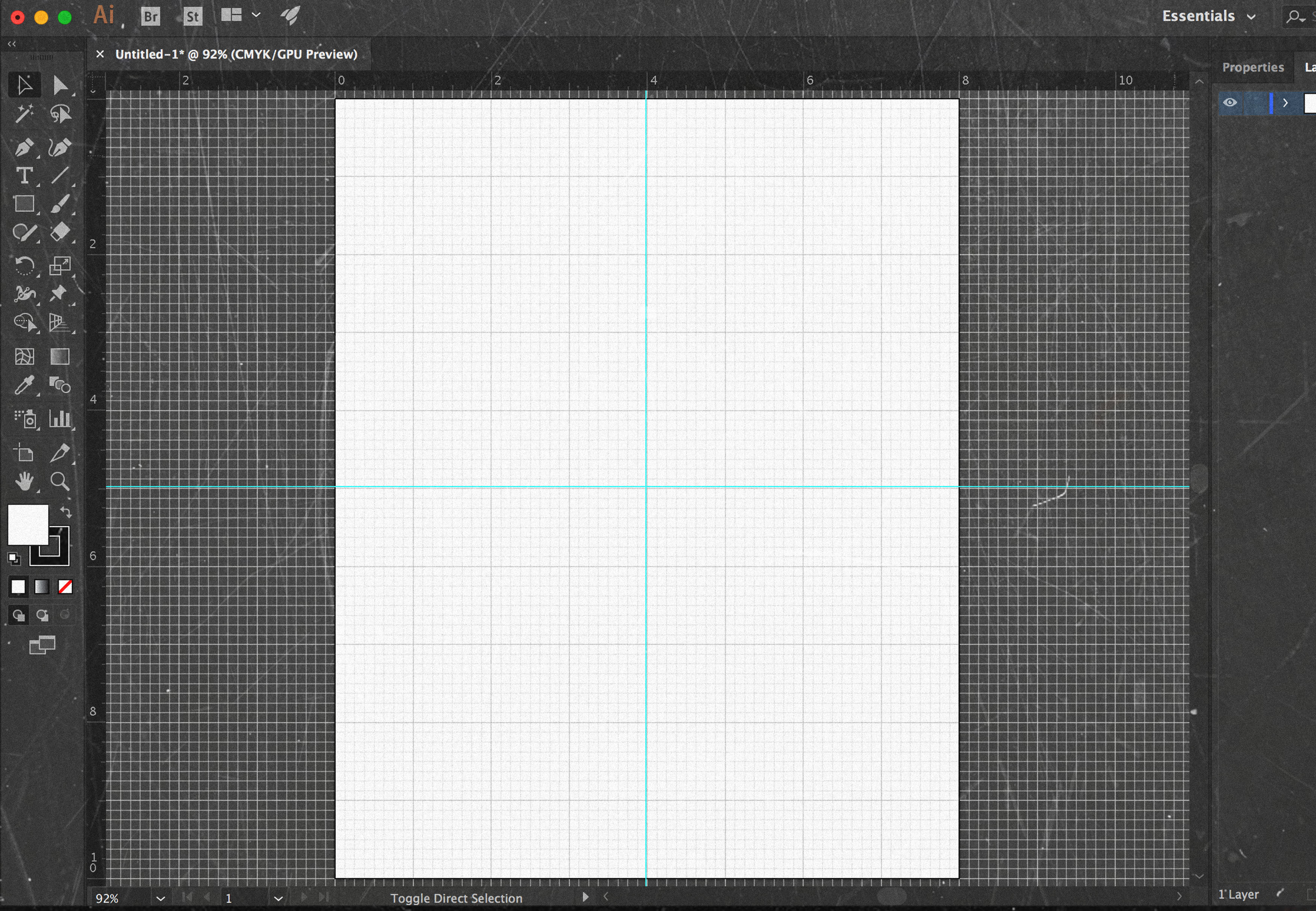The width and height of the screenshot is (1316, 911).
Task: Toggle layer visibility eye icon
Action: (x=1230, y=103)
